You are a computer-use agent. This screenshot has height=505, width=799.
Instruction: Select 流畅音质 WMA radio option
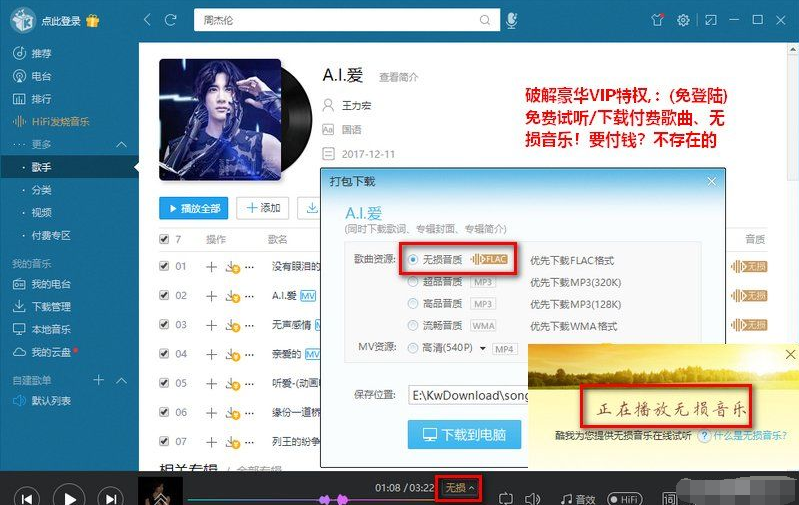point(413,325)
